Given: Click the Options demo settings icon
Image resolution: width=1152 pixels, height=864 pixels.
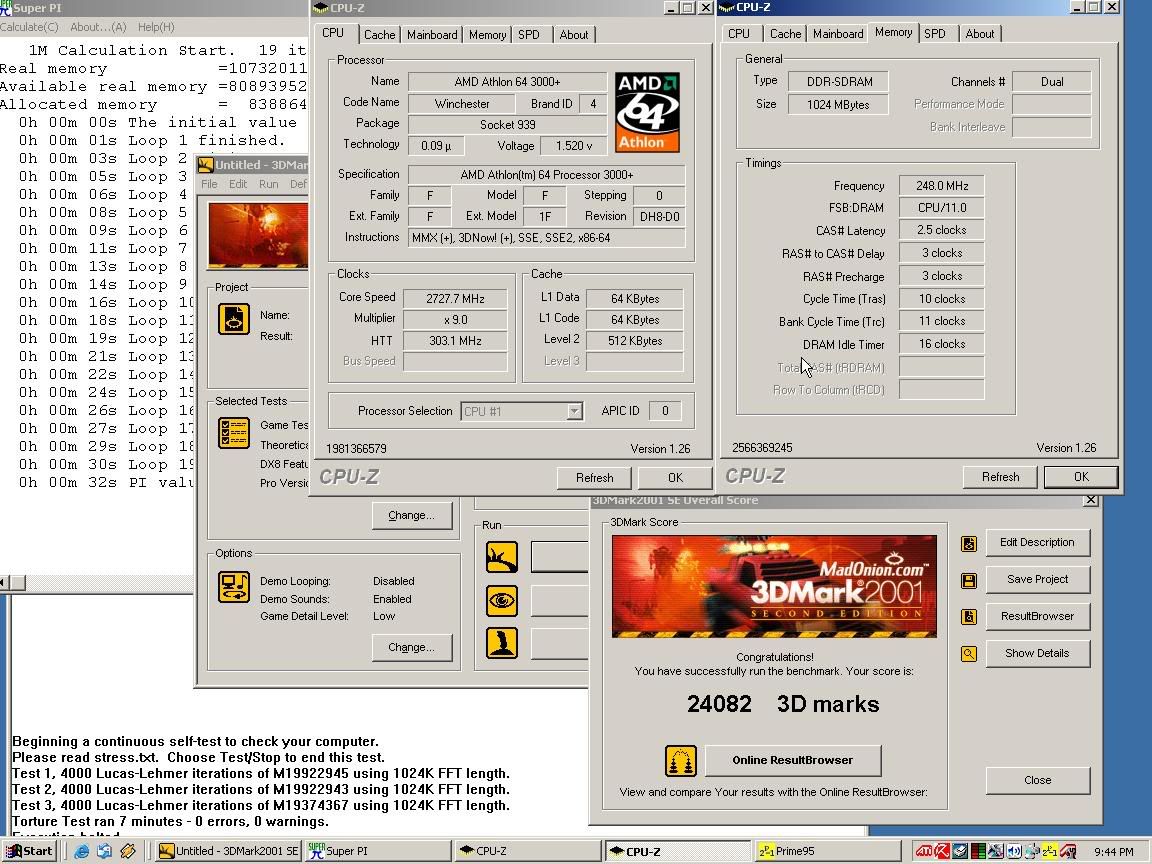Looking at the screenshot, I should (234, 587).
